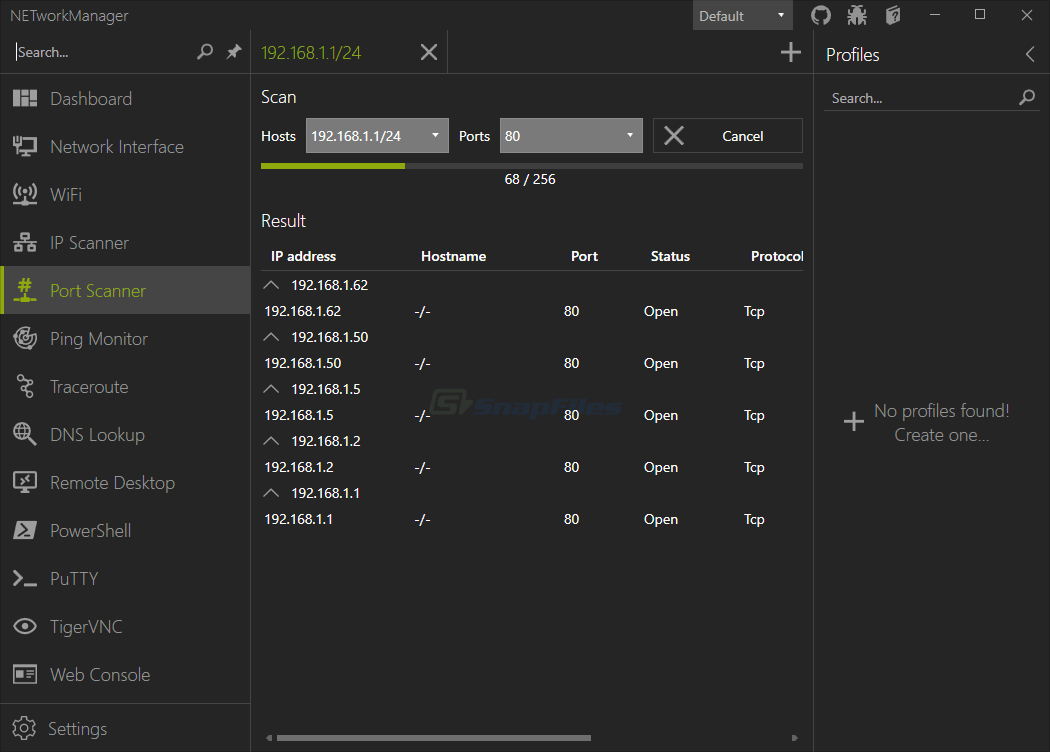Sort by Protocol column header

777,256
